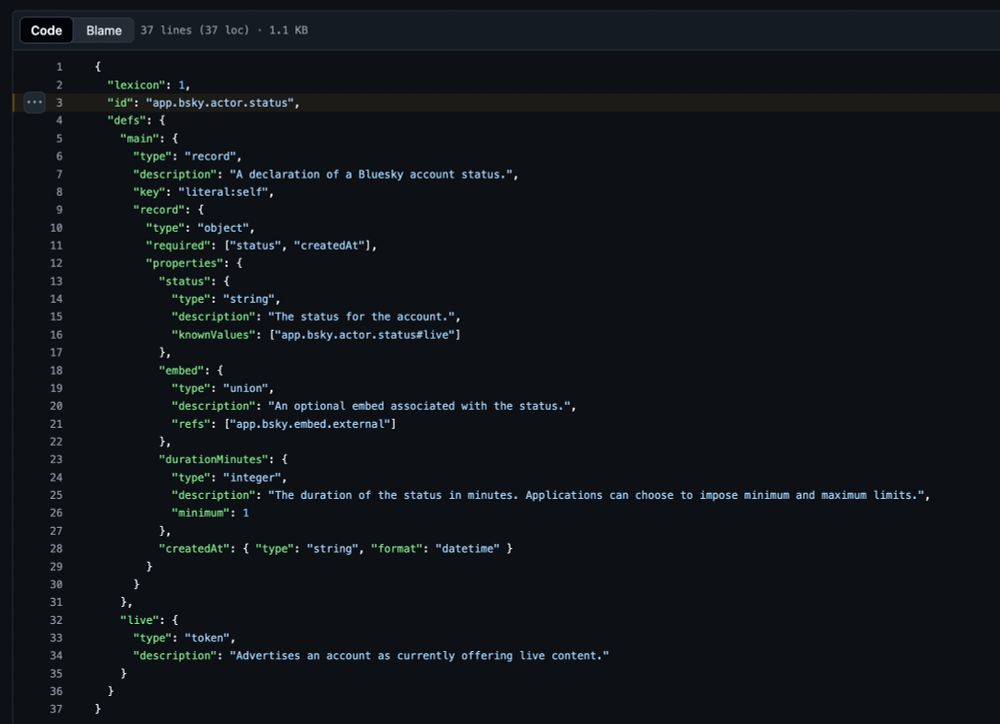Click the "embed" key

[181, 370]
